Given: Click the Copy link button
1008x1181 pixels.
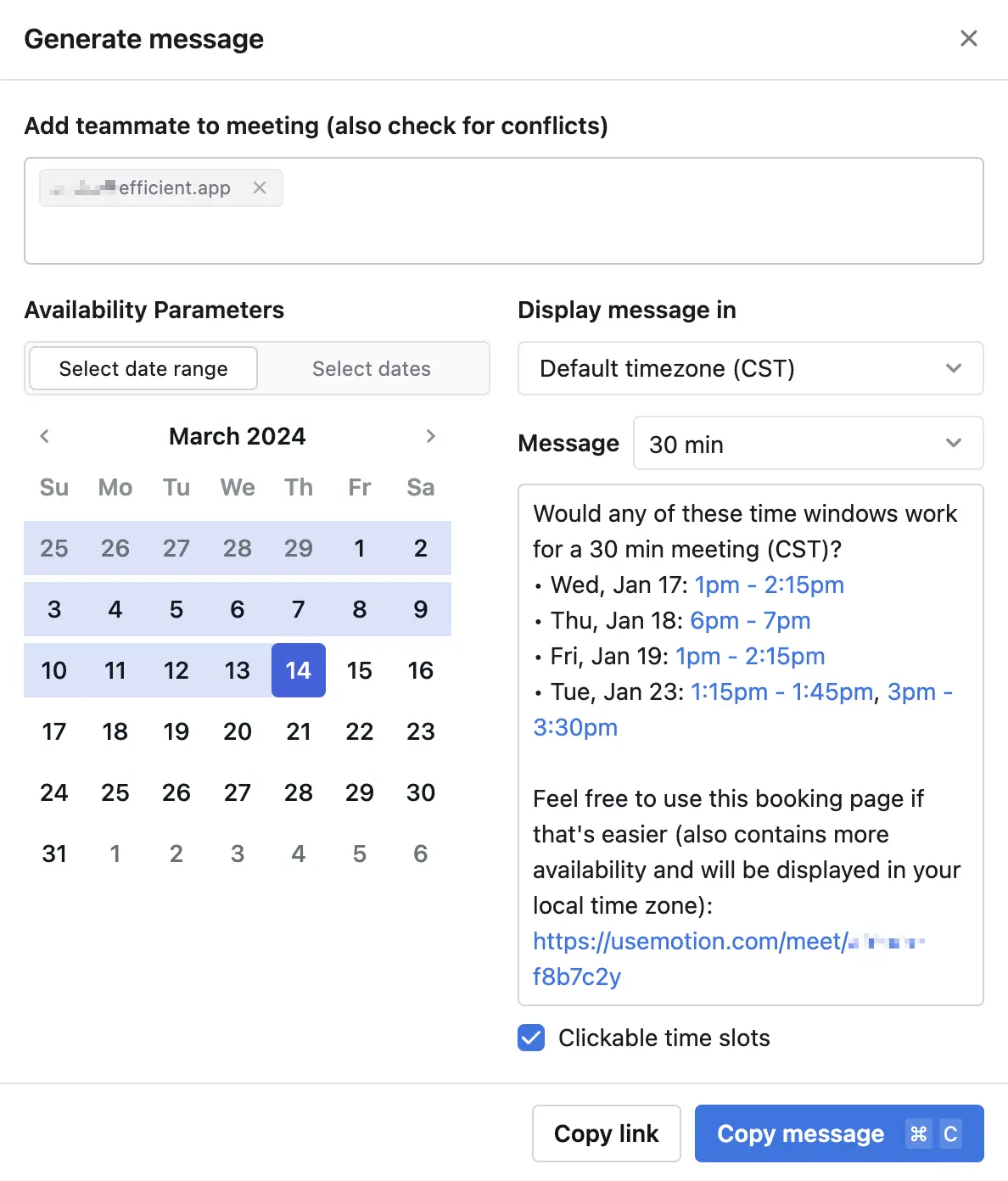Looking at the screenshot, I should 606,1133.
